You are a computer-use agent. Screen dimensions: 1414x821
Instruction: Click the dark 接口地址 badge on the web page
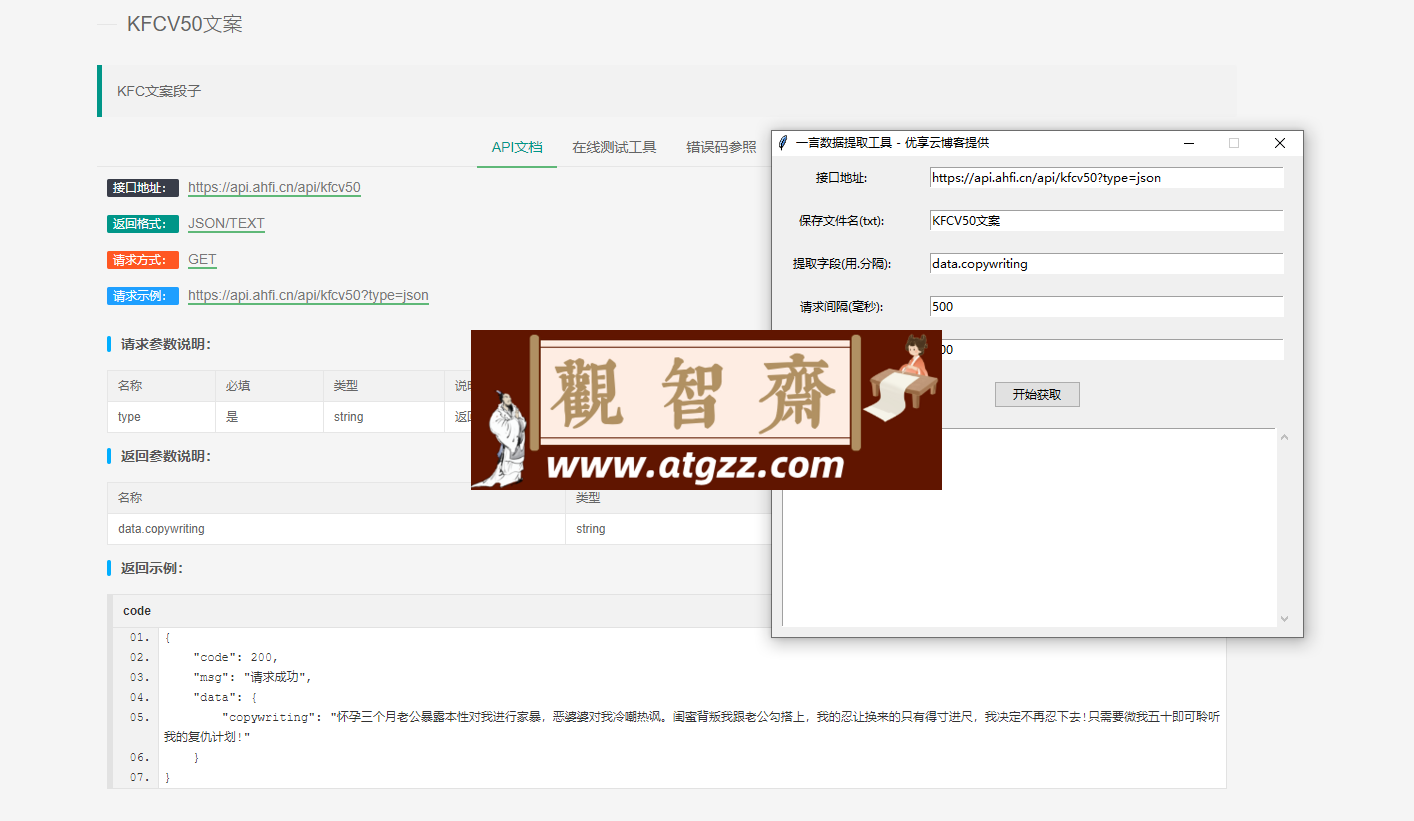pyautogui.click(x=143, y=188)
